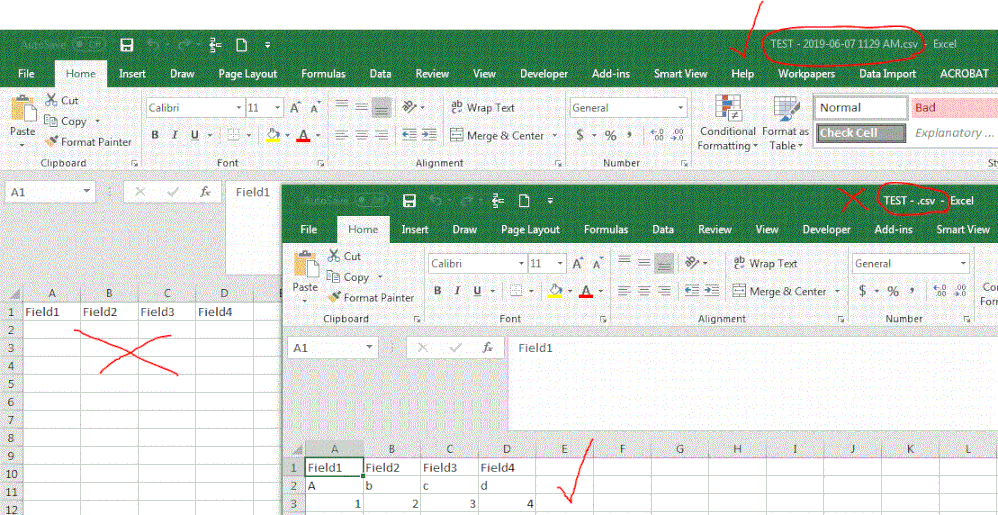This screenshot has width=998, height=515.
Task: Open ACROBAT tab in back window
Action: click(x=964, y=74)
